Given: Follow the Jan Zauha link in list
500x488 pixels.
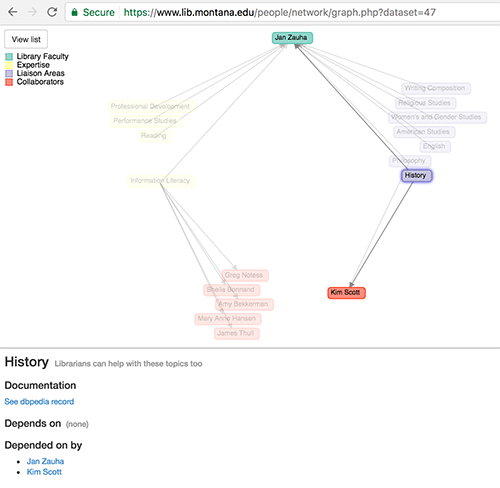Looking at the screenshot, I should (x=45, y=461).
